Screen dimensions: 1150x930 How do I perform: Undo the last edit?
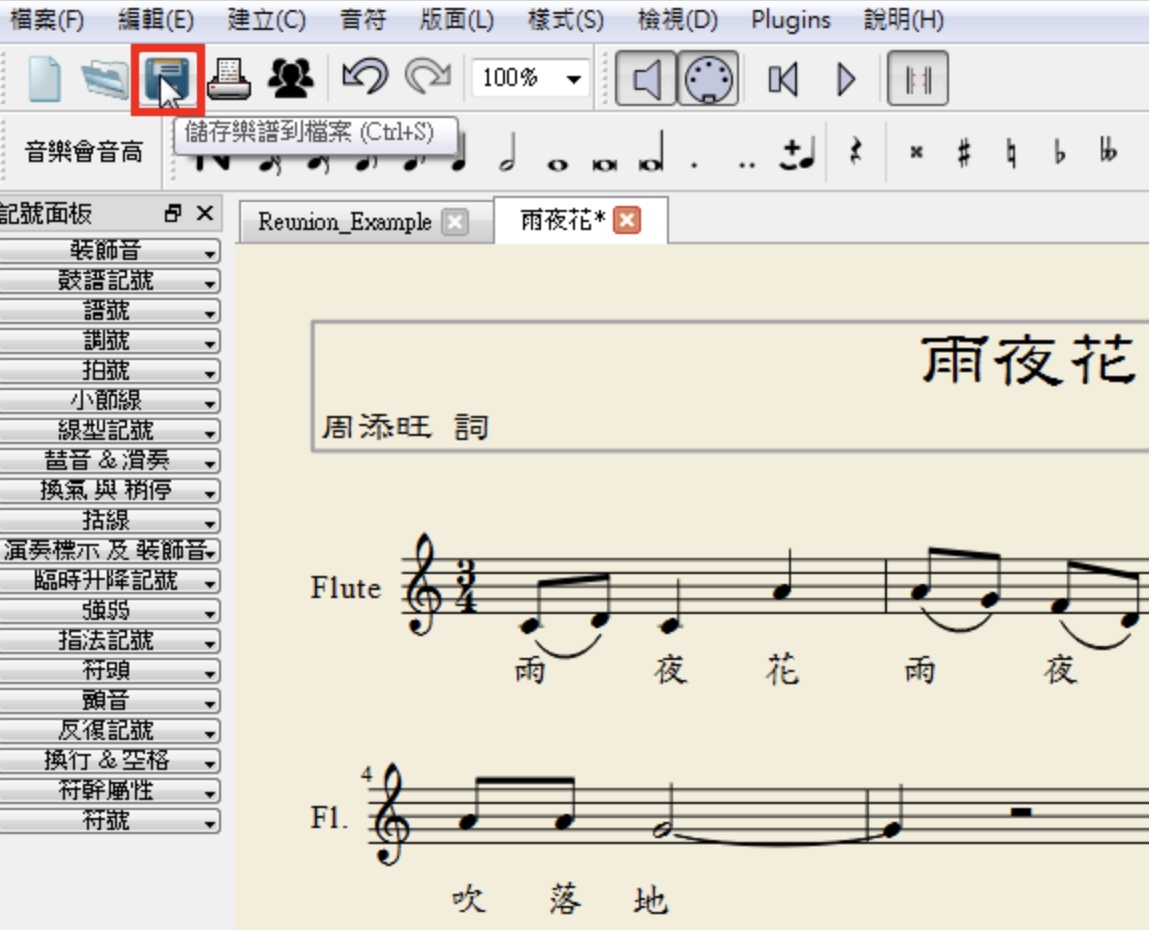[365, 77]
